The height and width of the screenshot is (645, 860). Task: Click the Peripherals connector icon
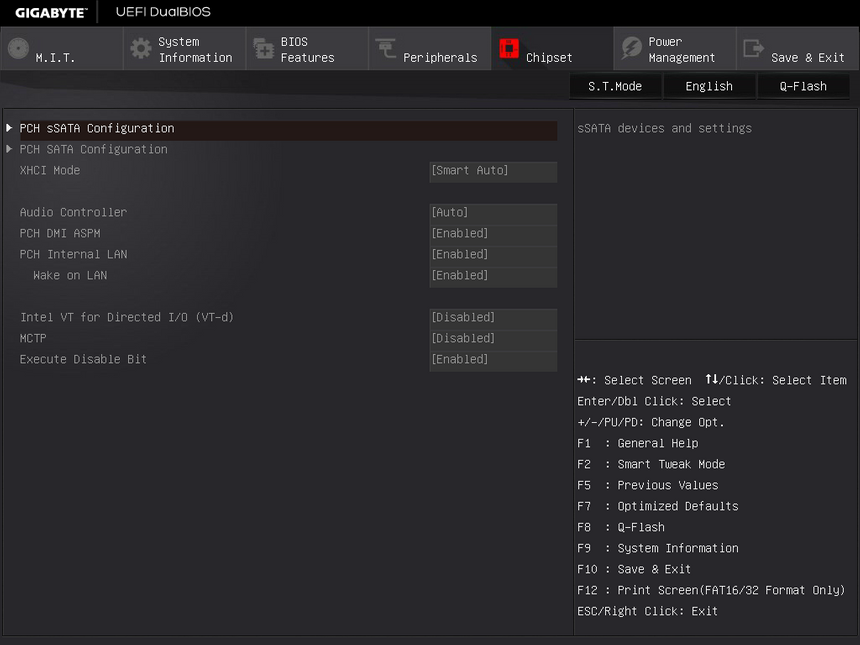coord(386,49)
